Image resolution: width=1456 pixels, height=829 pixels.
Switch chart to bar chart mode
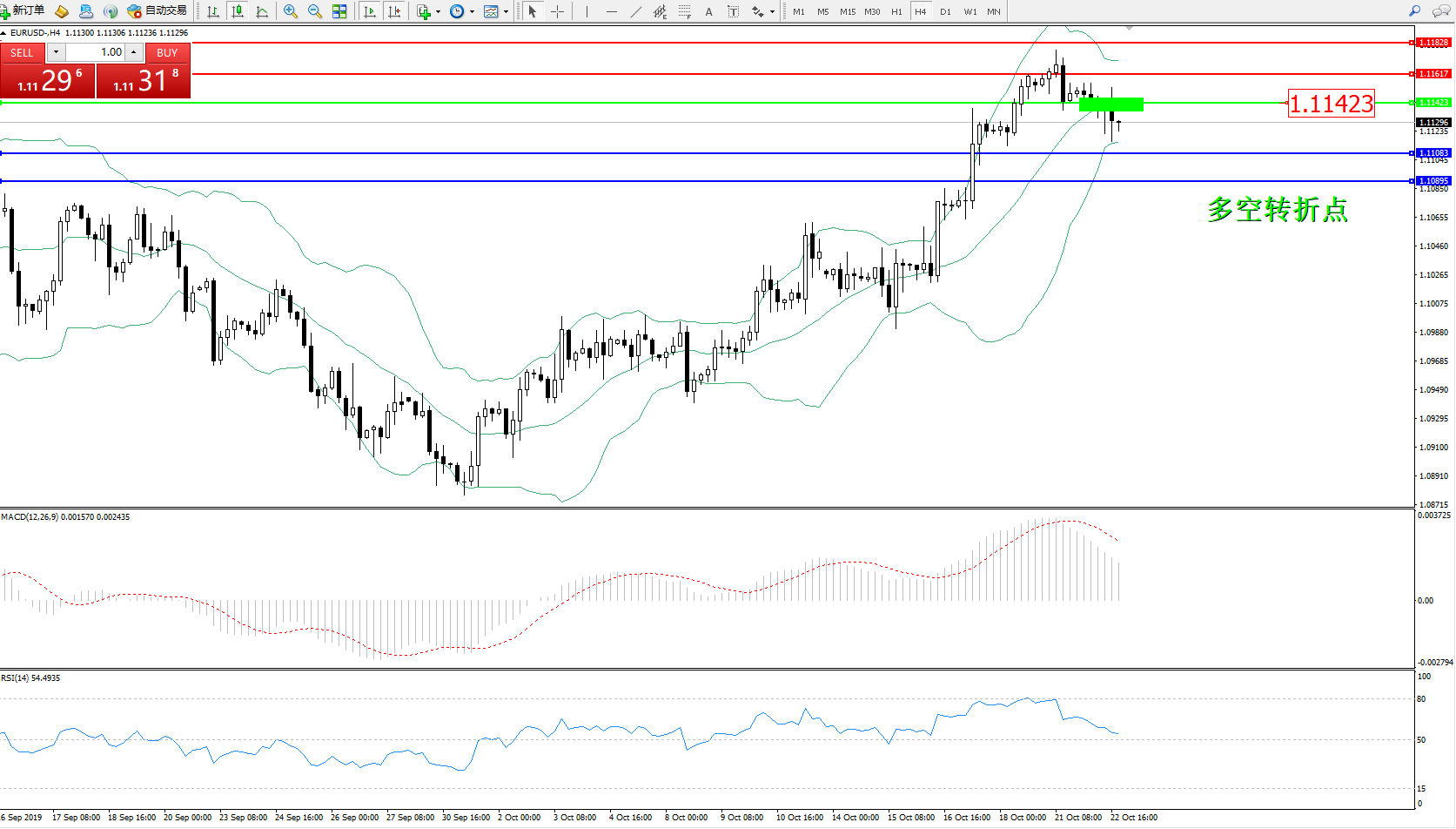pos(212,11)
